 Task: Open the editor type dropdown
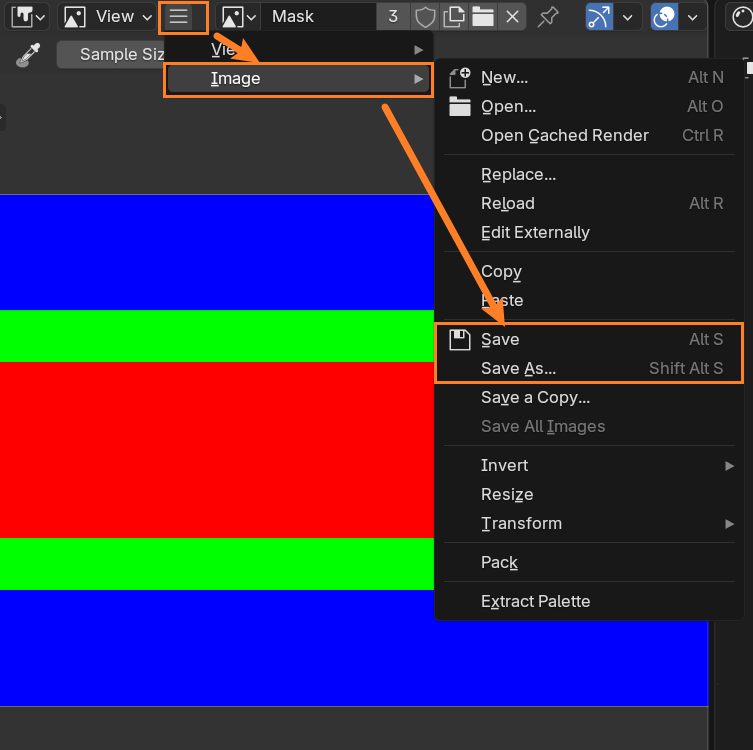[x=28, y=17]
